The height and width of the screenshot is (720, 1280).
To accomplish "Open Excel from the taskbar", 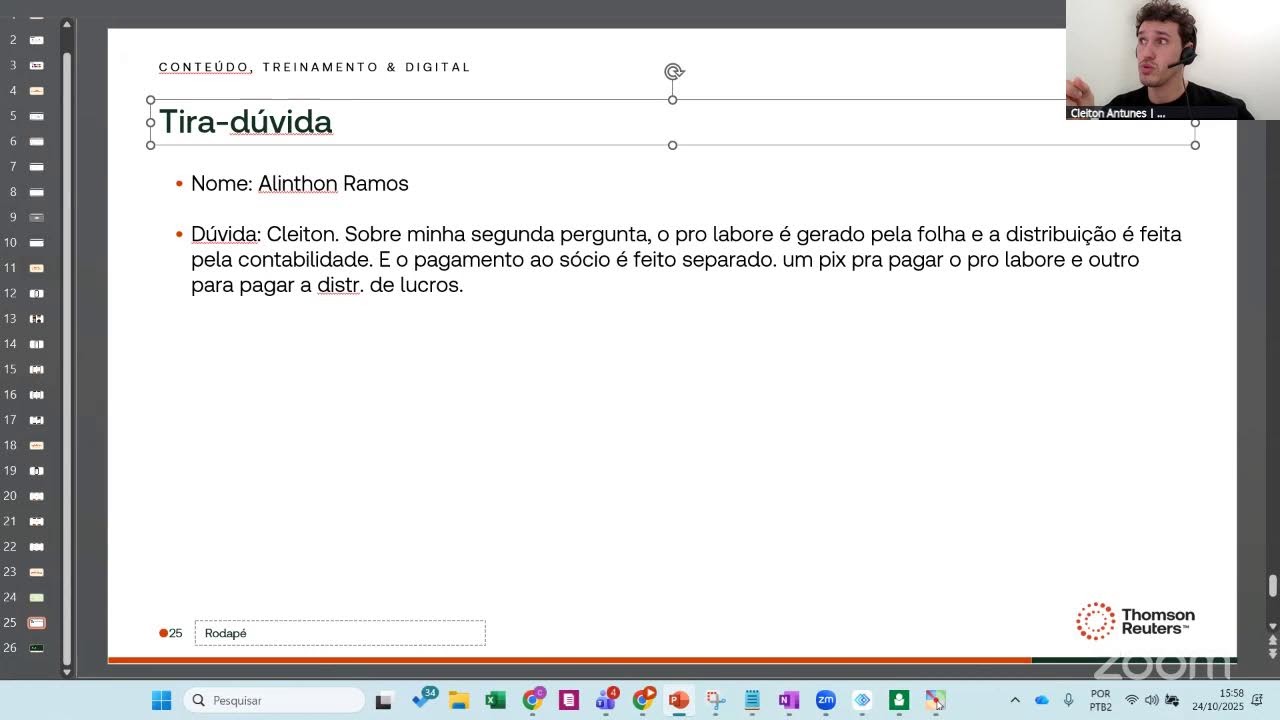I will coord(495,700).
